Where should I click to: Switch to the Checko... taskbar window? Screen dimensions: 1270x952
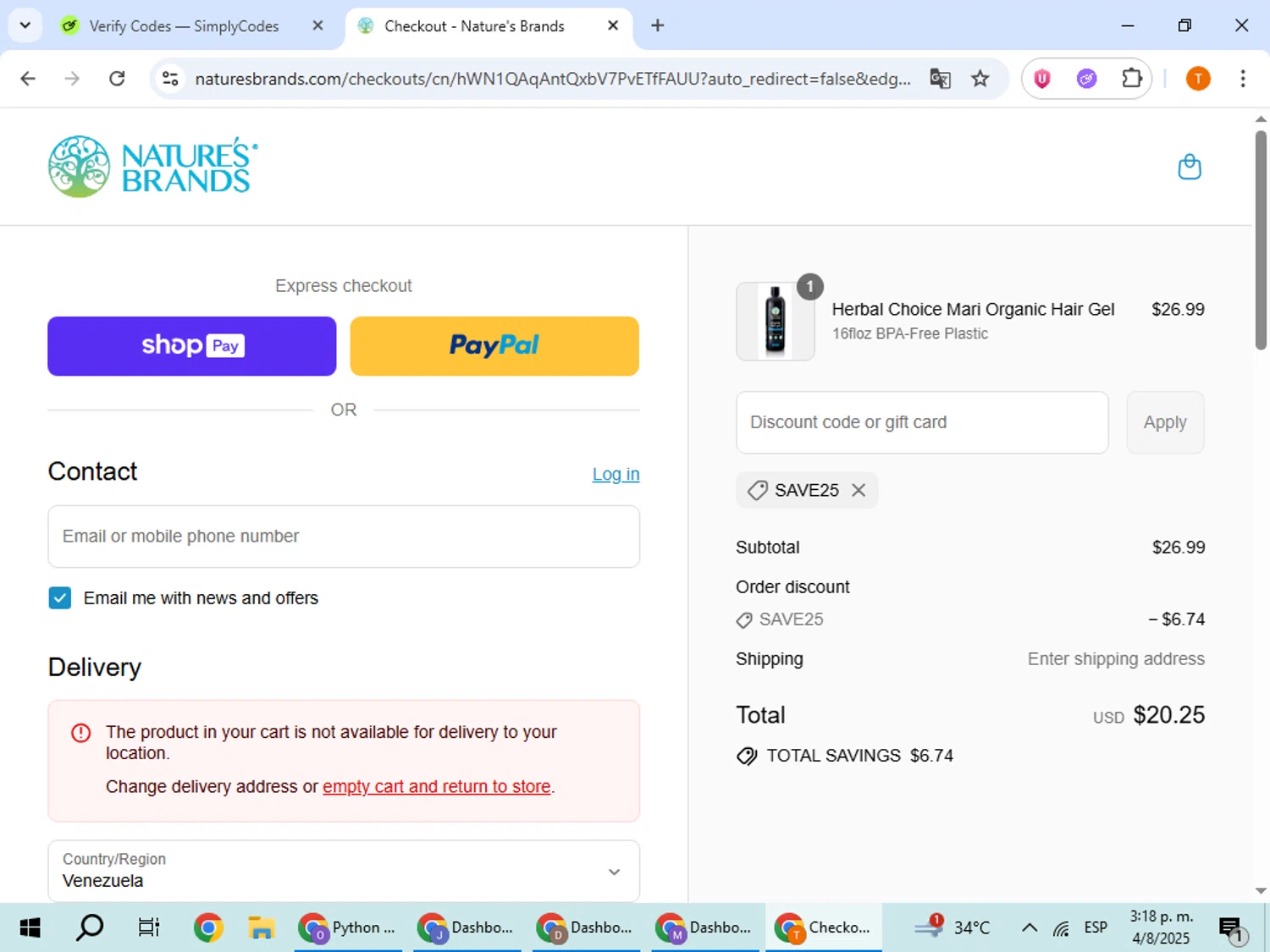[824, 928]
